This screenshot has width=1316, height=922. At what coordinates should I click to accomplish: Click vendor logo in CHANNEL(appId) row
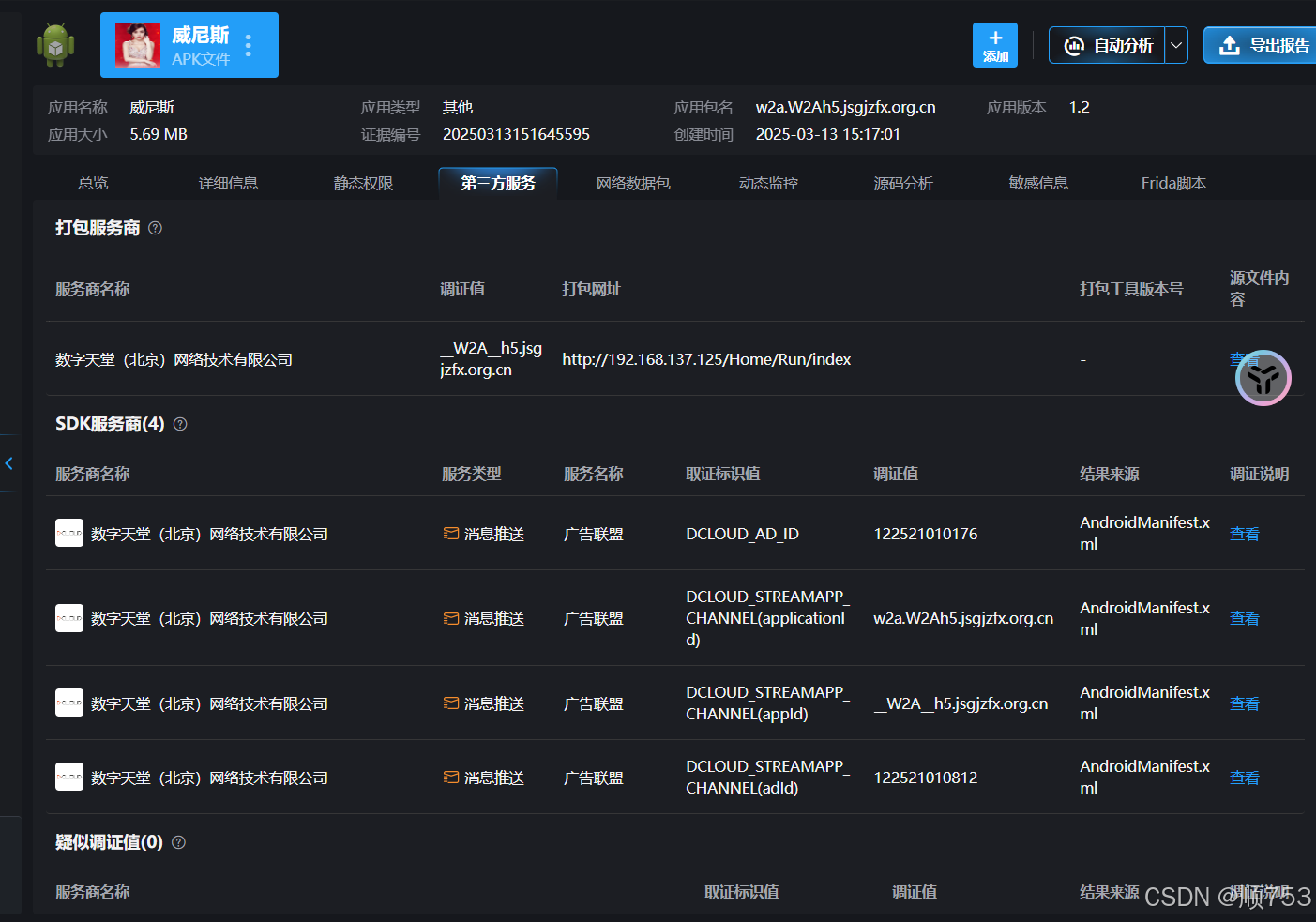click(69, 703)
